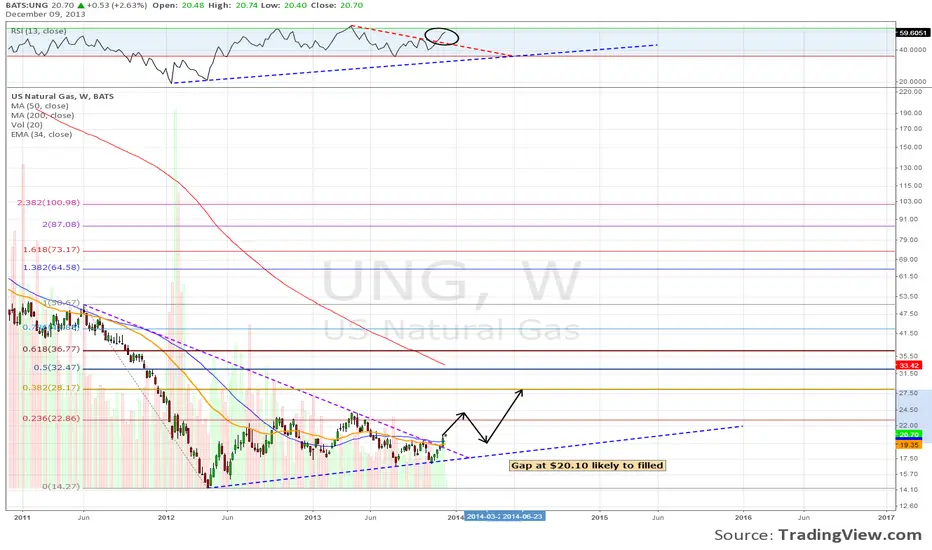Click the 20.0000 RSI axis label
This screenshot has height=550, width=932.
click(x=912, y=81)
